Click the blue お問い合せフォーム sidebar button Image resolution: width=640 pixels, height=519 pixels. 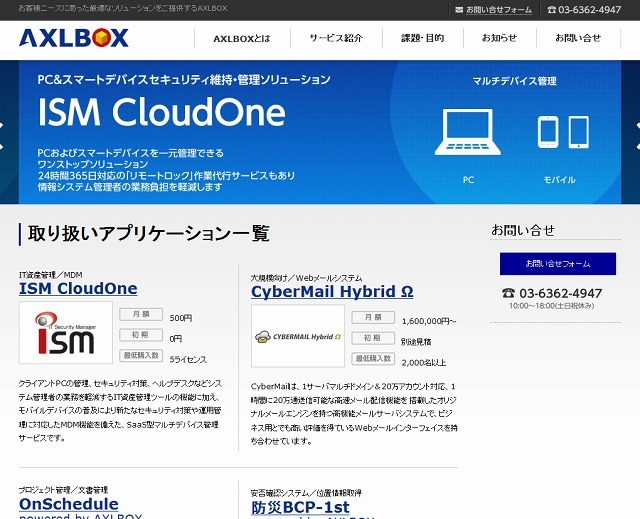[x=558, y=264]
